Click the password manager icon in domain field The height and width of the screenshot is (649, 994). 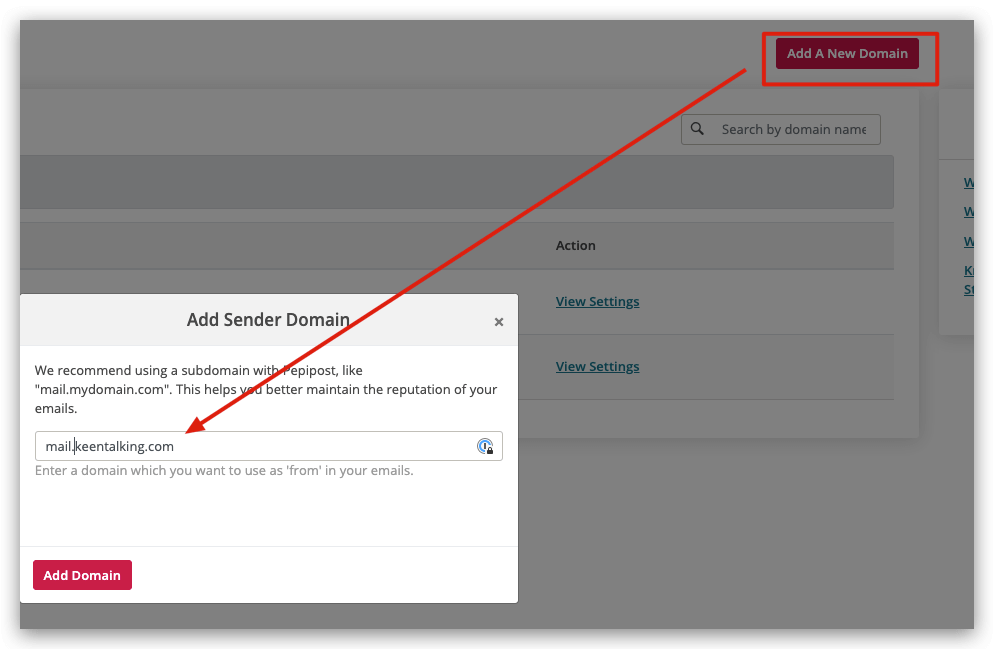point(486,447)
